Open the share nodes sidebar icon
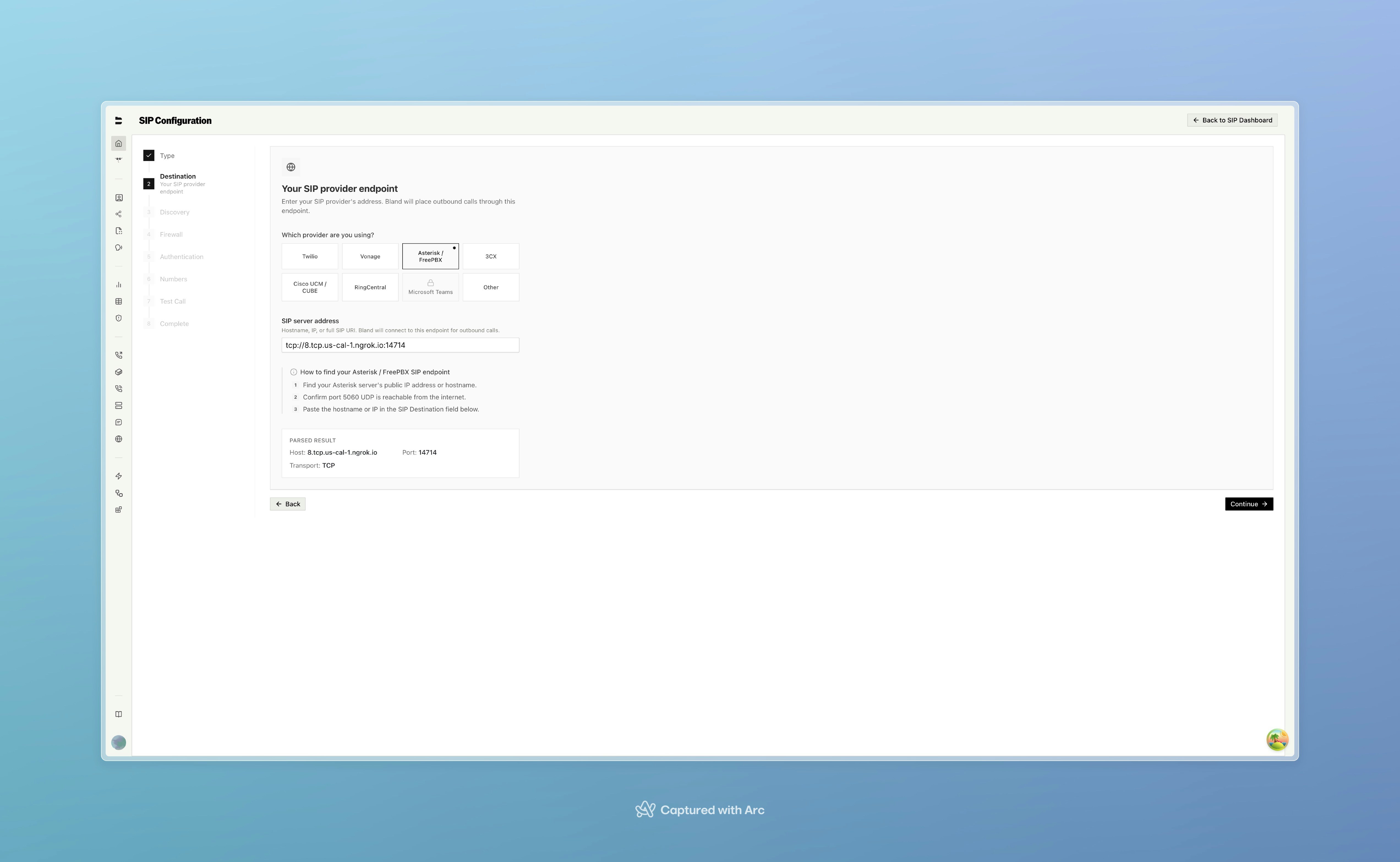 coord(119,214)
